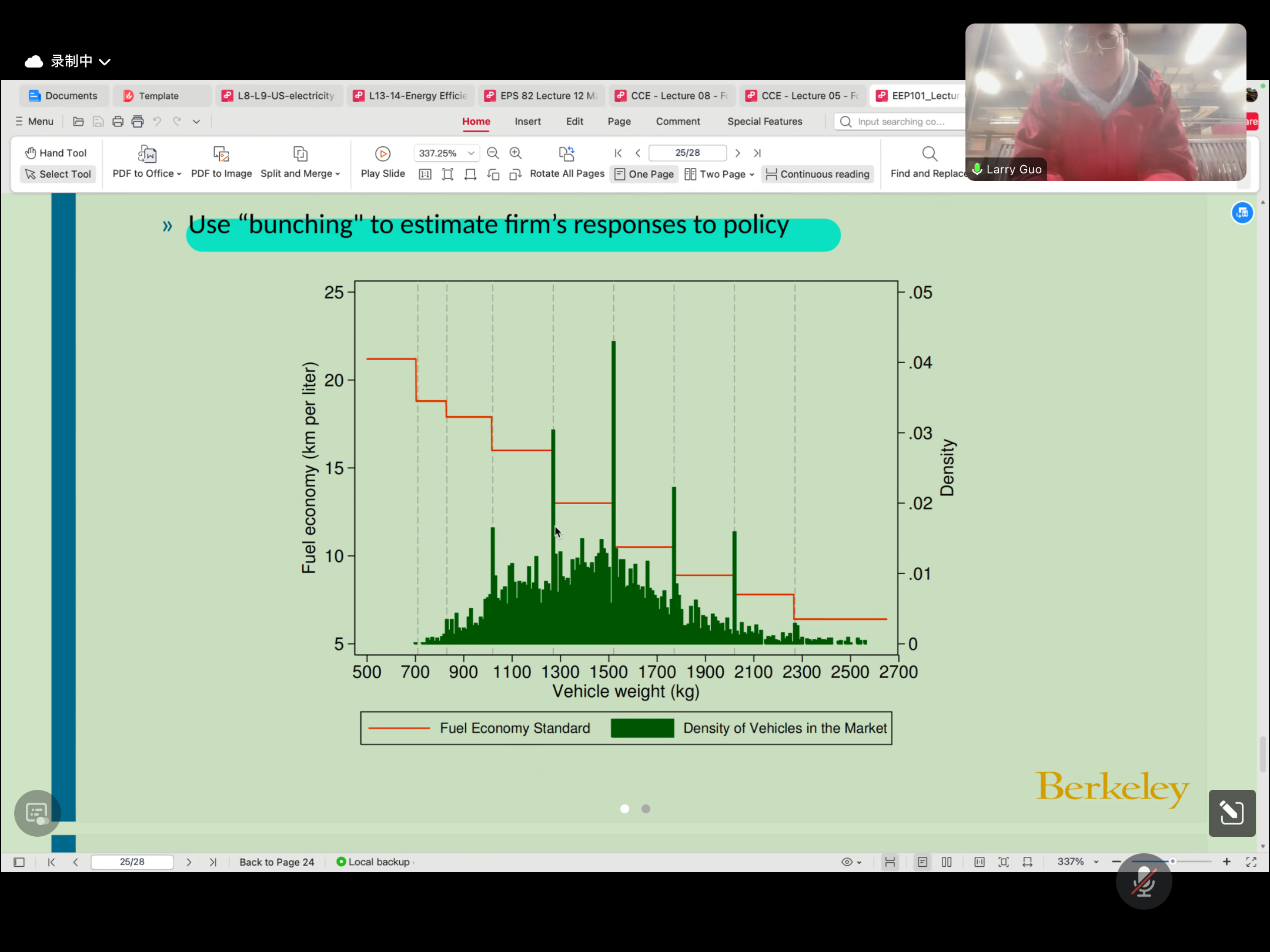Adjust the status bar zoom slider handle
This screenshot has width=1270, height=952.
[1172, 862]
